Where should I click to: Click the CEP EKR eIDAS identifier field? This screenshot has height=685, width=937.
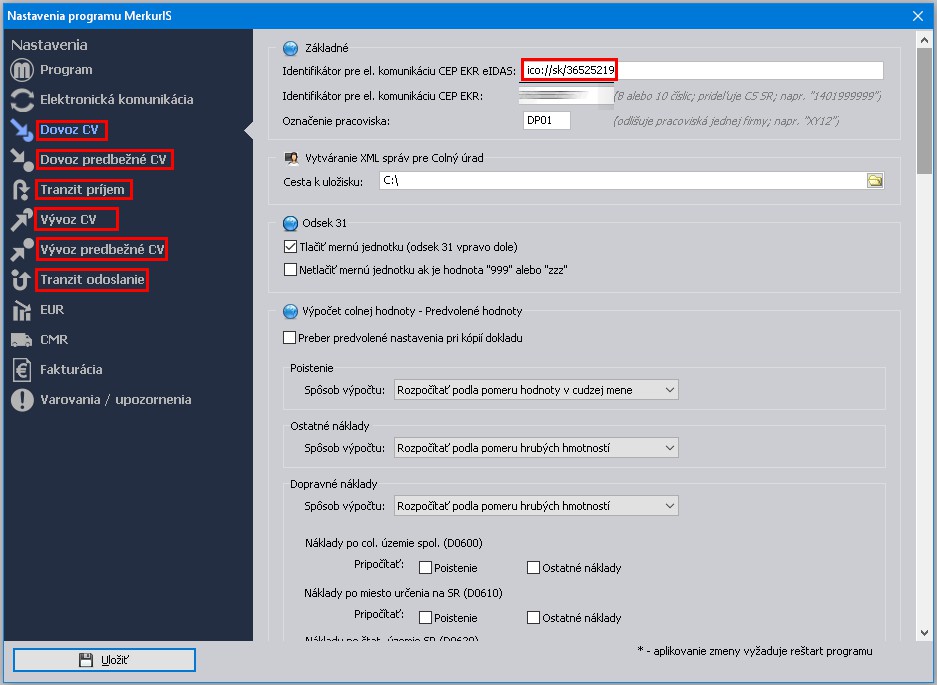click(x=703, y=70)
